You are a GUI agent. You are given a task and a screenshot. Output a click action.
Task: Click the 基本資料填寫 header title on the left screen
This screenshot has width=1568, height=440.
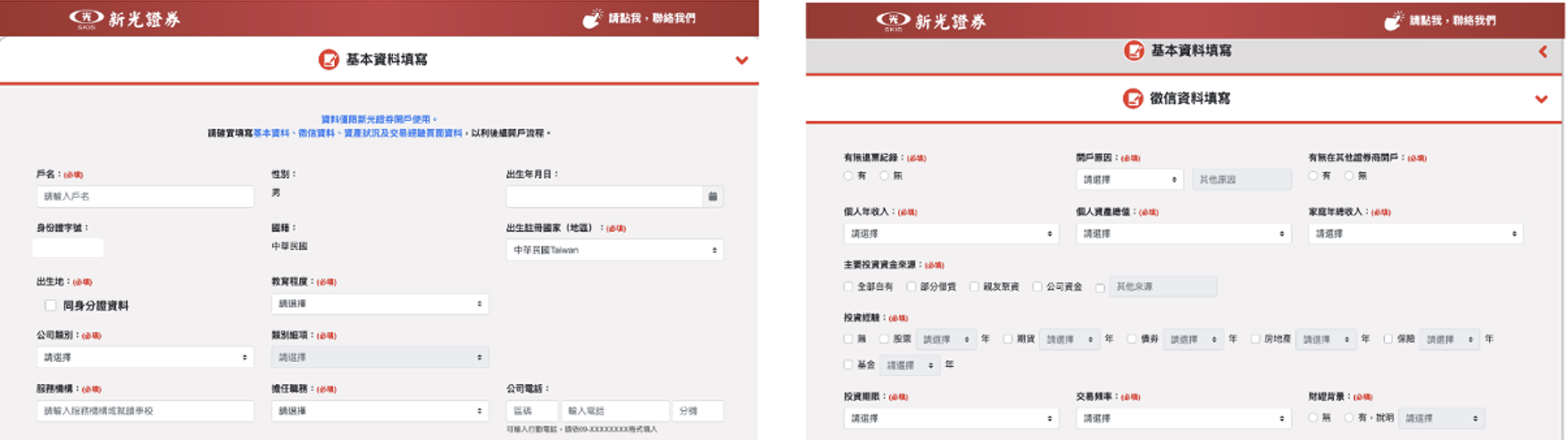pos(387,60)
